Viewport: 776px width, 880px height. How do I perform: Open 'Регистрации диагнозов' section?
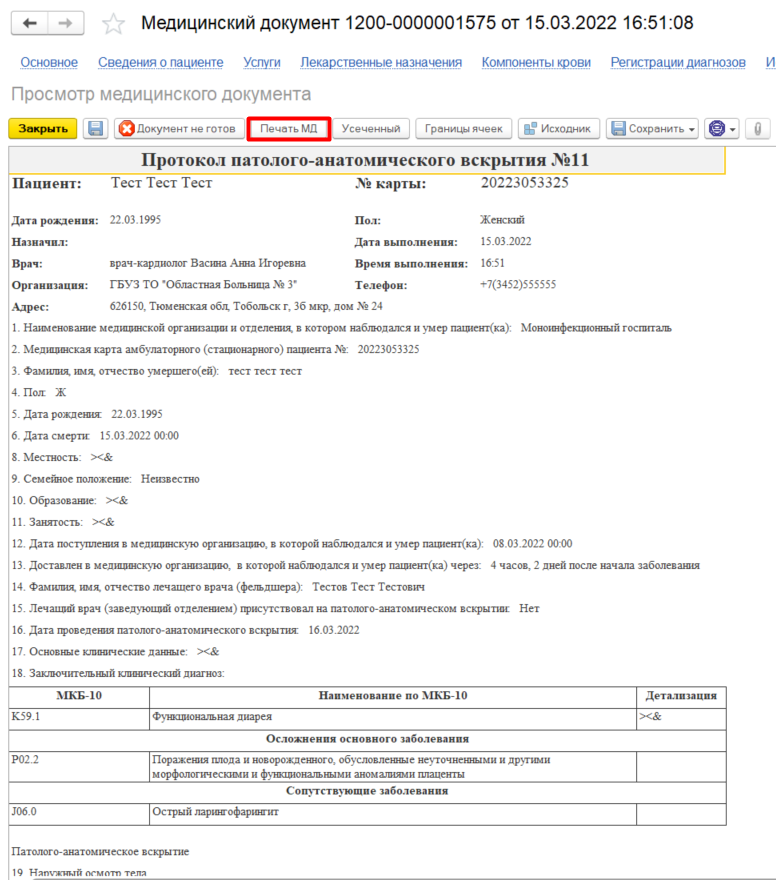pyautogui.click(x=678, y=62)
